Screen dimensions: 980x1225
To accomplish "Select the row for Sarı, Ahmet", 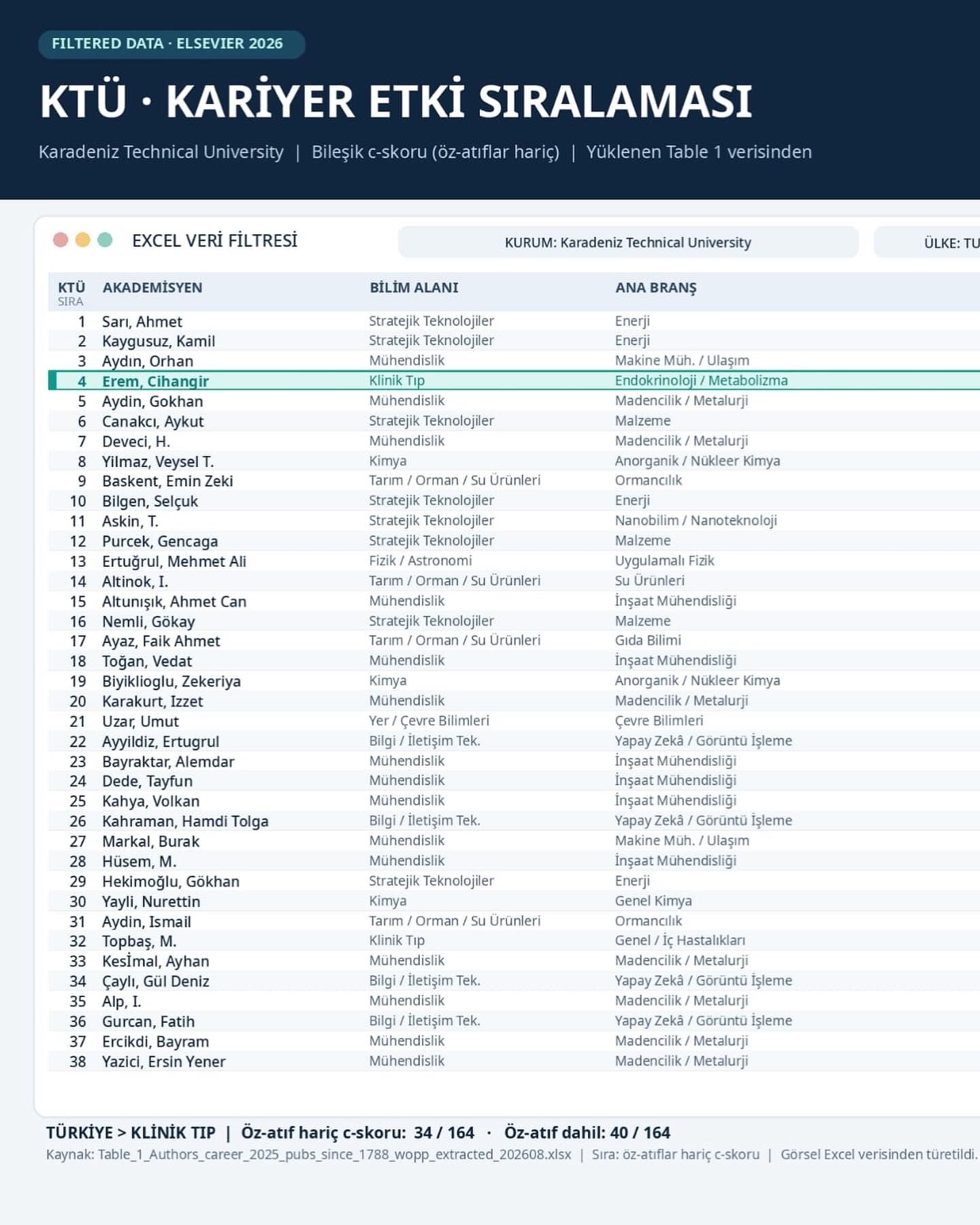I will [x=514, y=321].
